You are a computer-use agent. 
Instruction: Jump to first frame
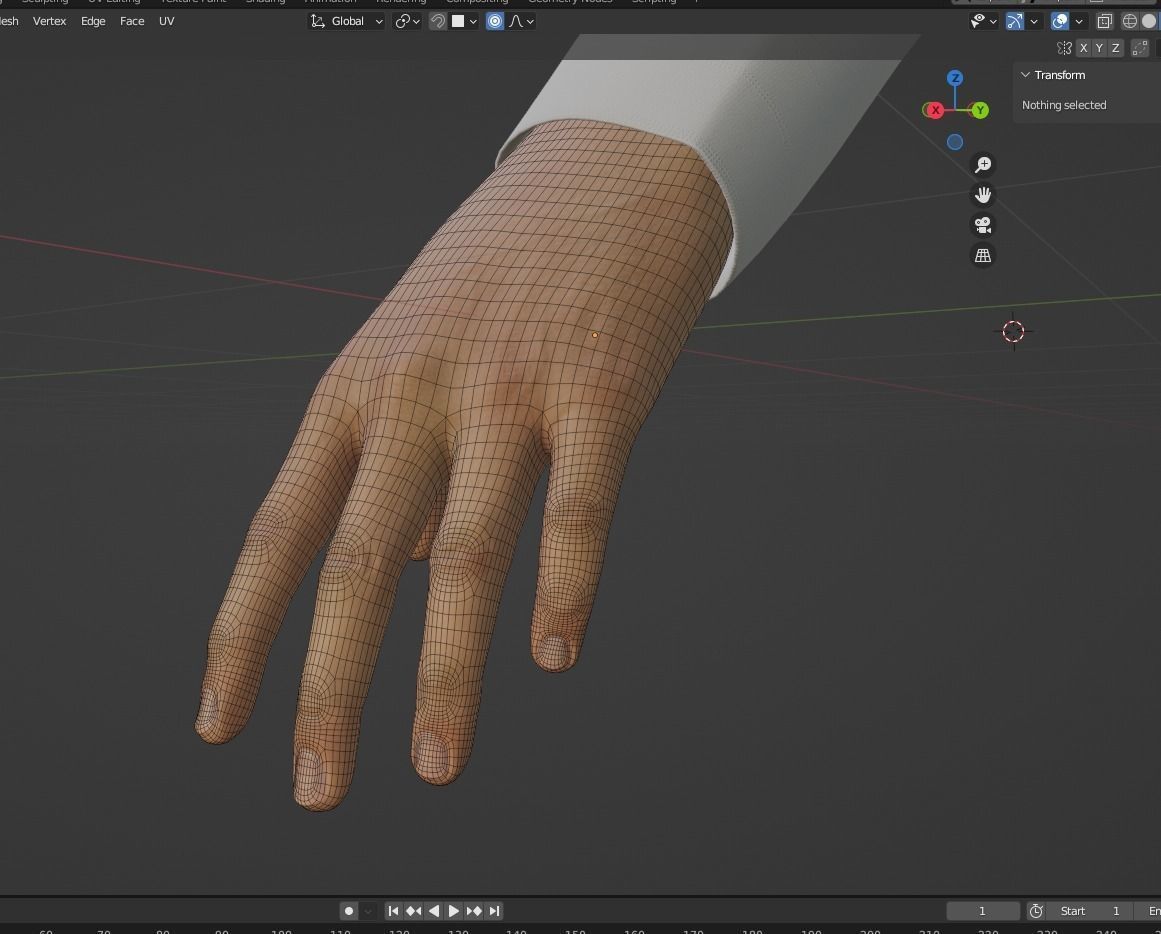393,910
